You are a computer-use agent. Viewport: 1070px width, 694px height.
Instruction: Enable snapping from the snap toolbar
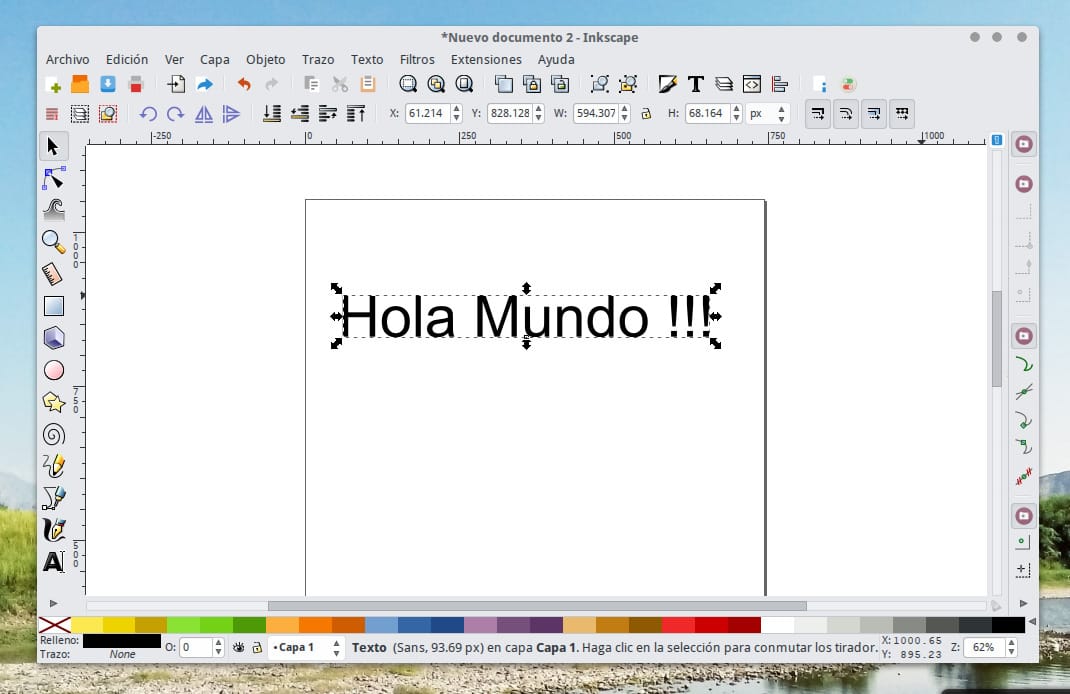click(x=1023, y=143)
